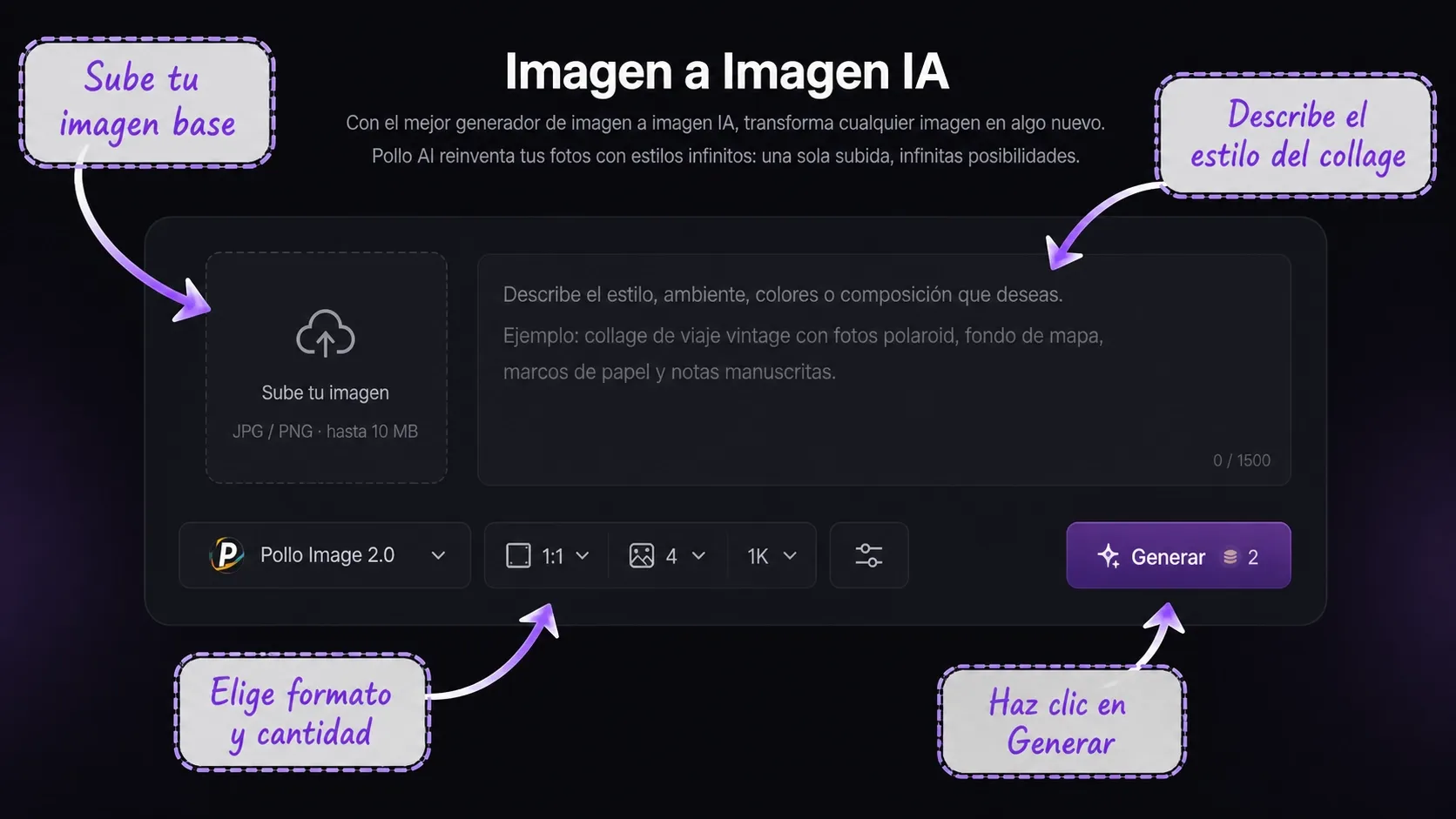The height and width of the screenshot is (819, 1456).
Task: Click the sparkle icon on Generar
Action: coord(1108,556)
